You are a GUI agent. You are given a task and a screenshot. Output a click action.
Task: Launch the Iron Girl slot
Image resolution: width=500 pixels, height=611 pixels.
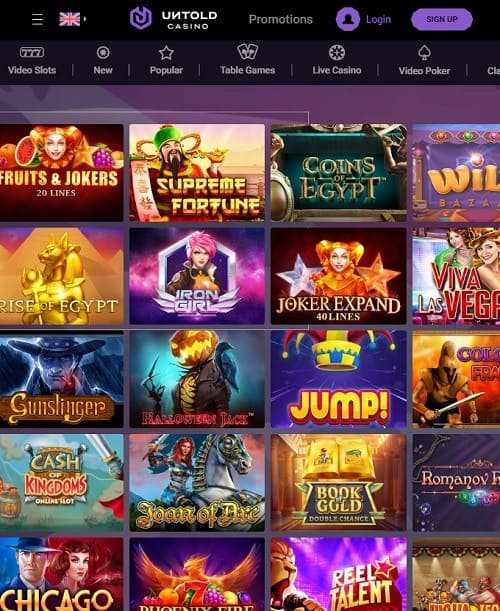click(197, 276)
